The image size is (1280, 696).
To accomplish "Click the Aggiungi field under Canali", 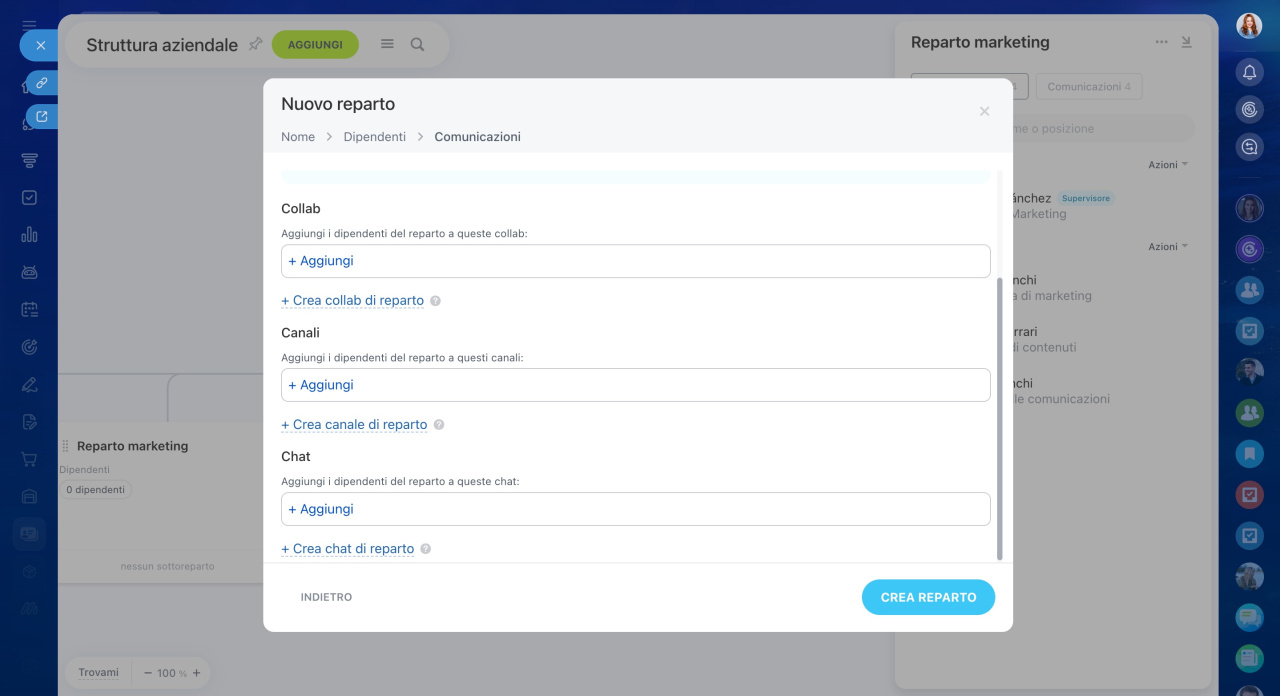I will pyautogui.click(x=635, y=385).
